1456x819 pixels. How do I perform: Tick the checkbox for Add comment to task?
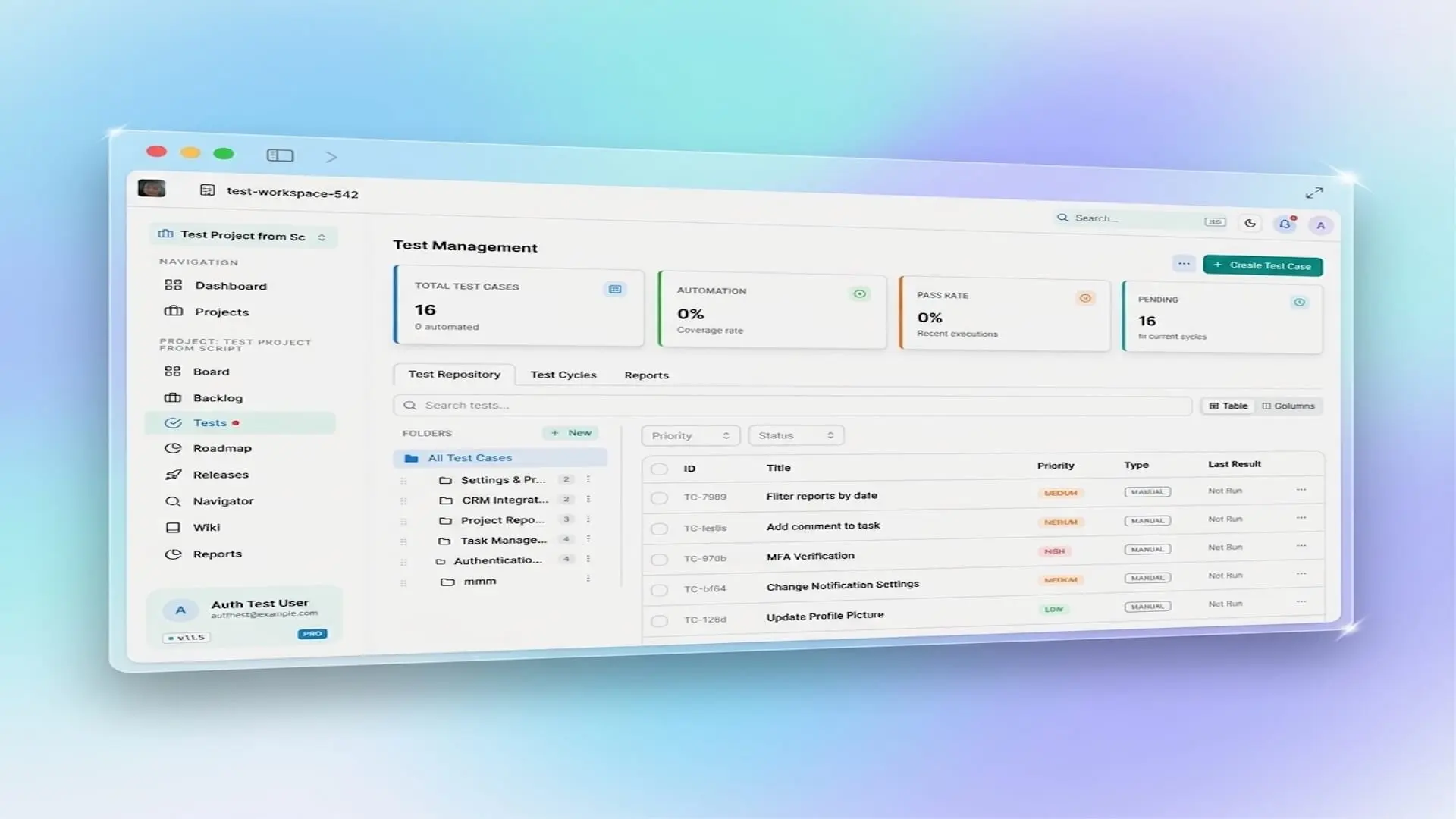point(660,529)
